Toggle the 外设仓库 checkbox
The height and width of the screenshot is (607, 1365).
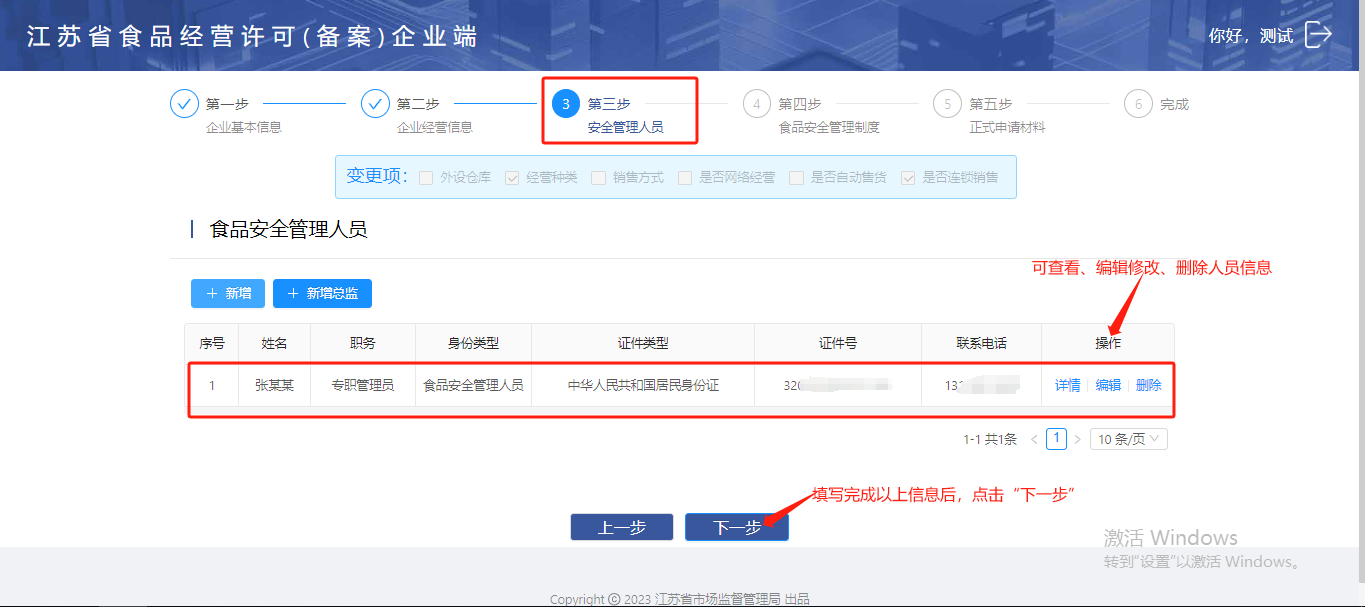pyautogui.click(x=426, y=178)
